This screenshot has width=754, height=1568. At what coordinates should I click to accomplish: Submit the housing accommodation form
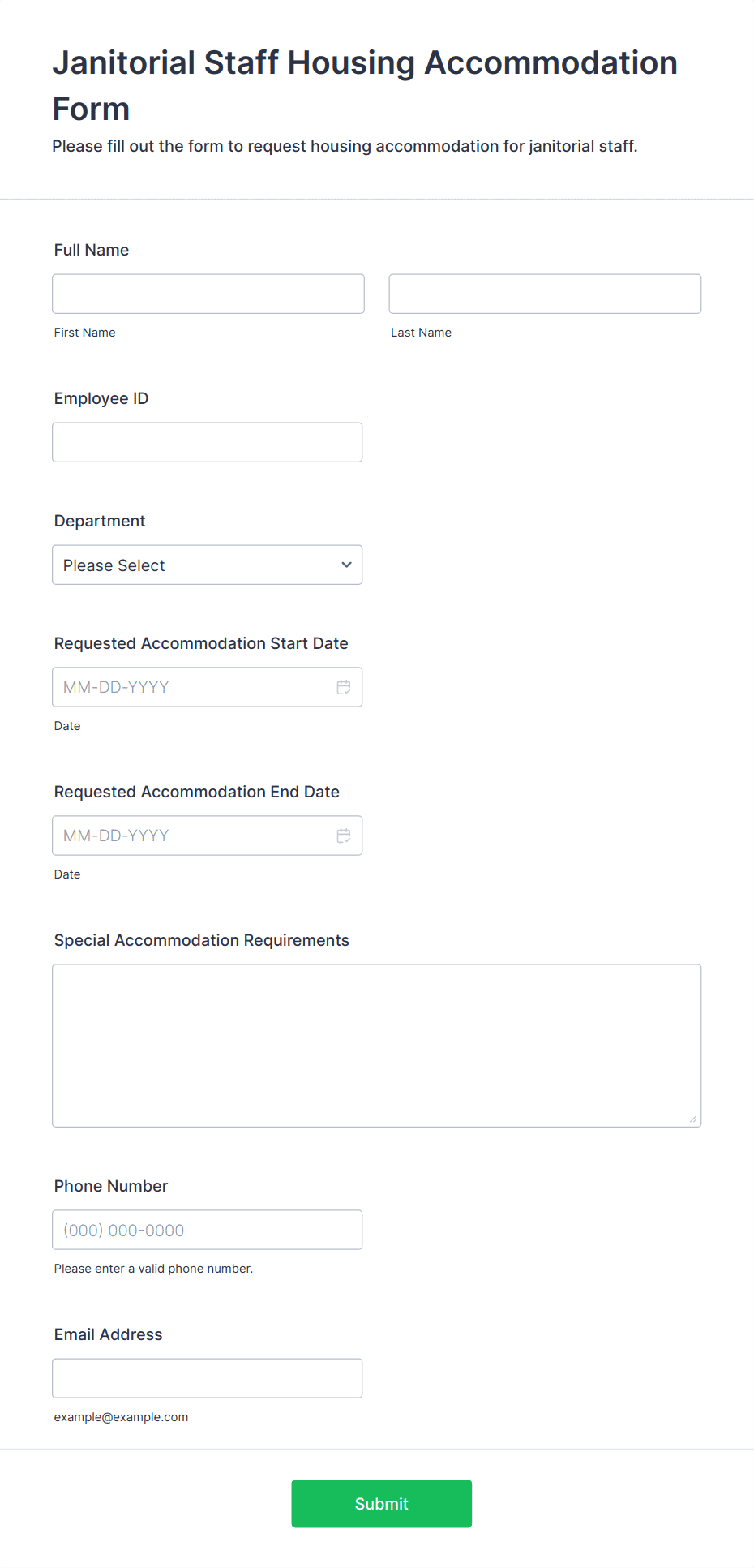(x=382, y=1503)
